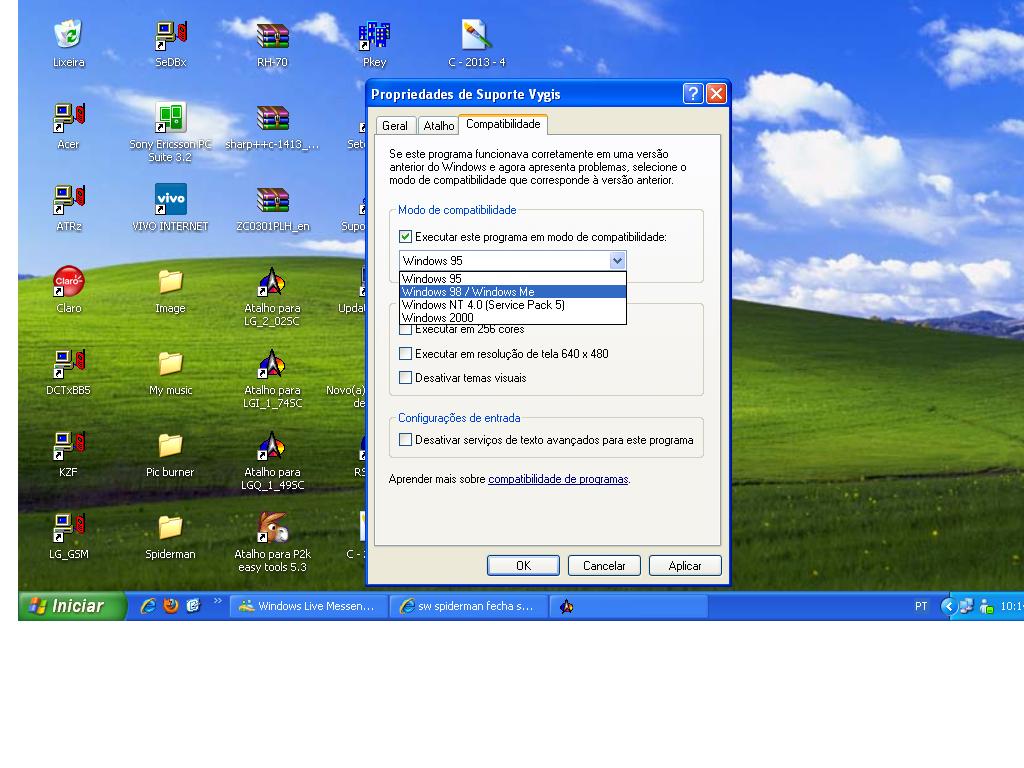The width and height of the screenshot is (1024, 768).
Task: Switch to the Atalho tab
Action: point(439,125)
